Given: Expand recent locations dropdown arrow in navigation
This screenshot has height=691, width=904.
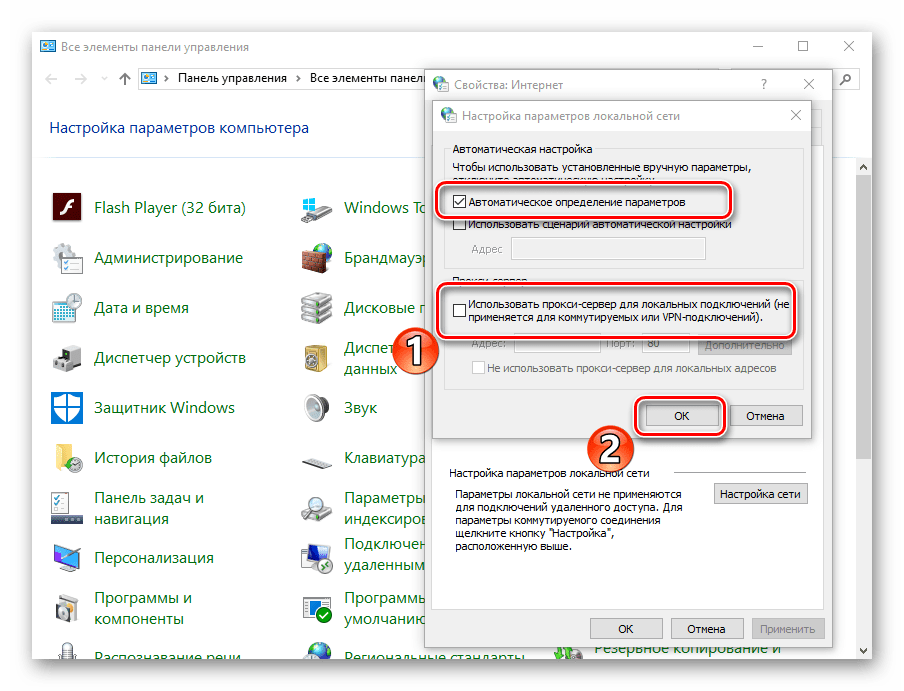Looking at the screenshot, I should tap(104, 79).
